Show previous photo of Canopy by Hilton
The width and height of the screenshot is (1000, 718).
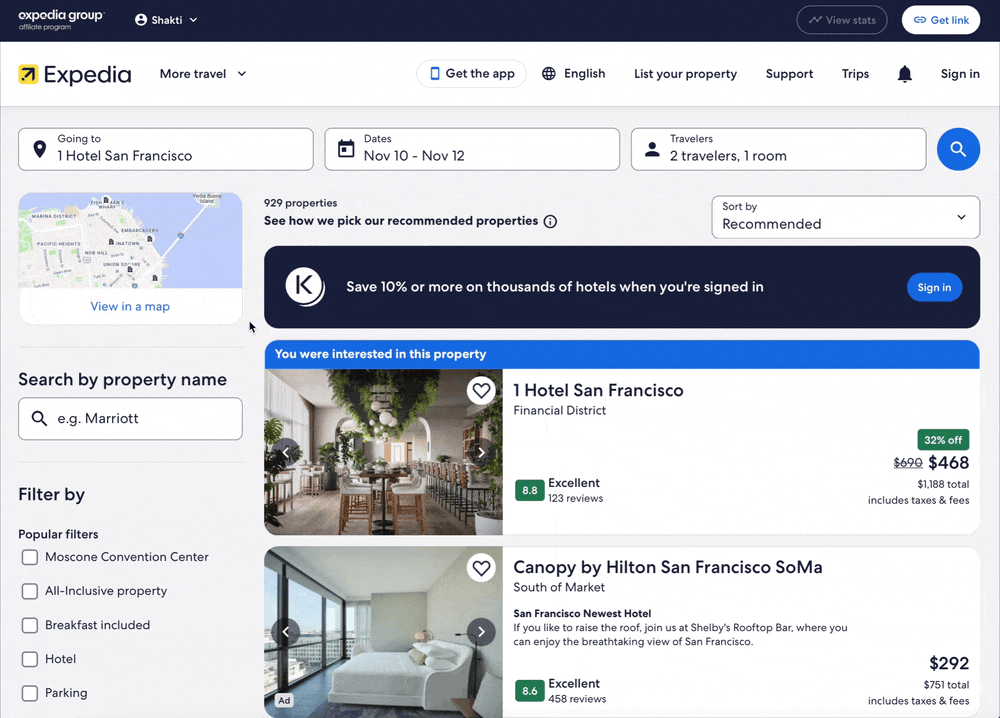coord(286,632)
